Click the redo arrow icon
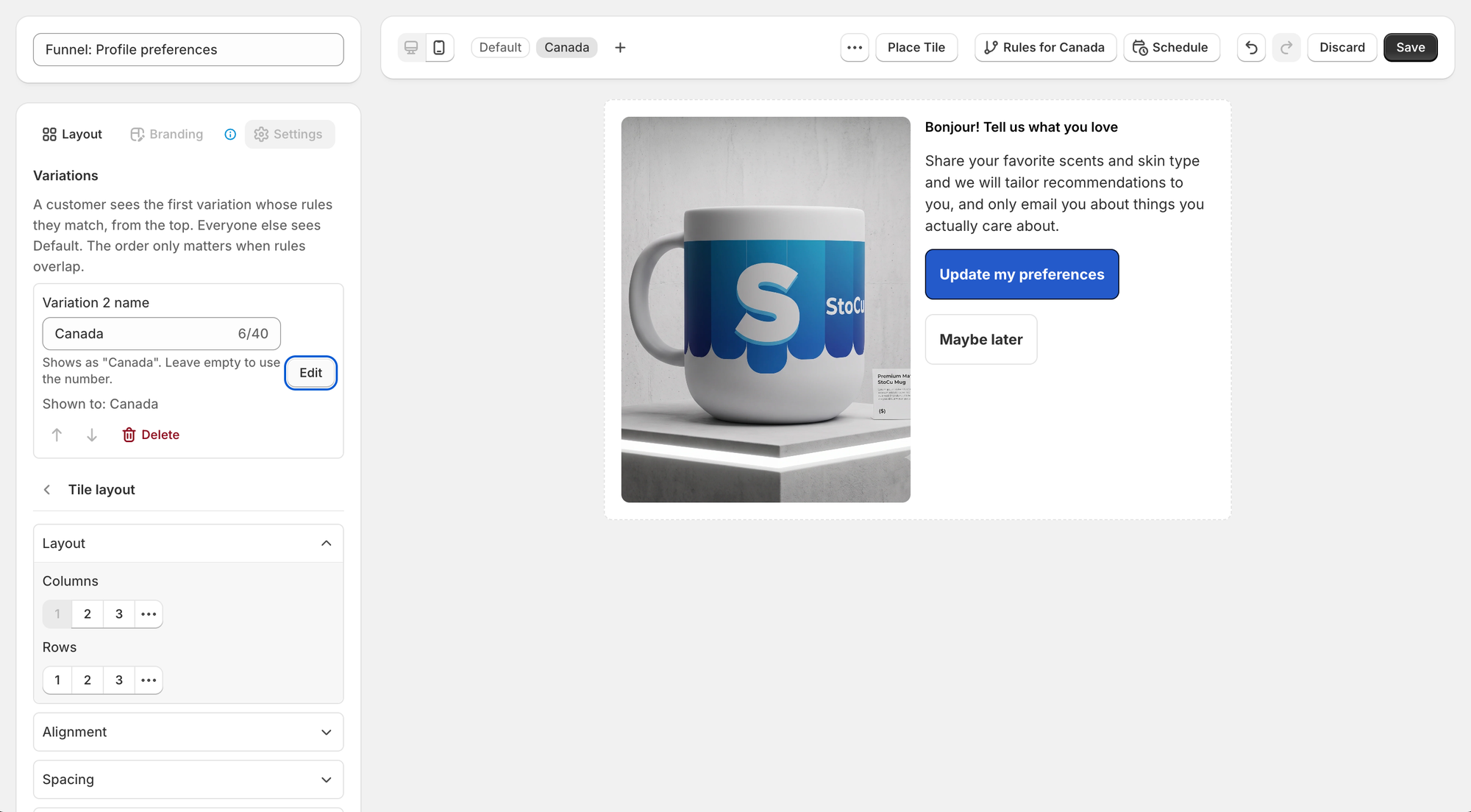1471x812 pixels. tap(1286, 48)
